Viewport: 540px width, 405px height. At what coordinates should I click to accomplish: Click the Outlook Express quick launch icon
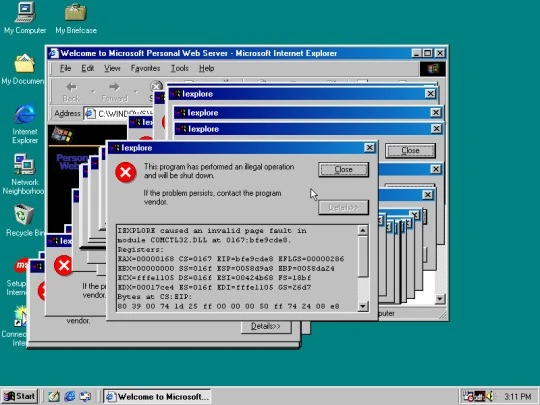85,396
